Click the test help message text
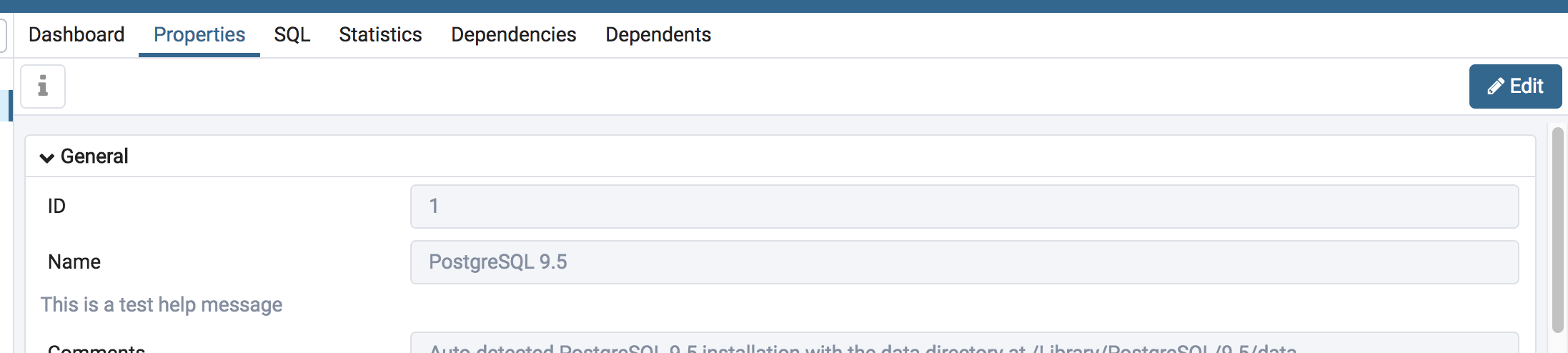The width and height of the screenshot is (1568, 353). (162, 305)
